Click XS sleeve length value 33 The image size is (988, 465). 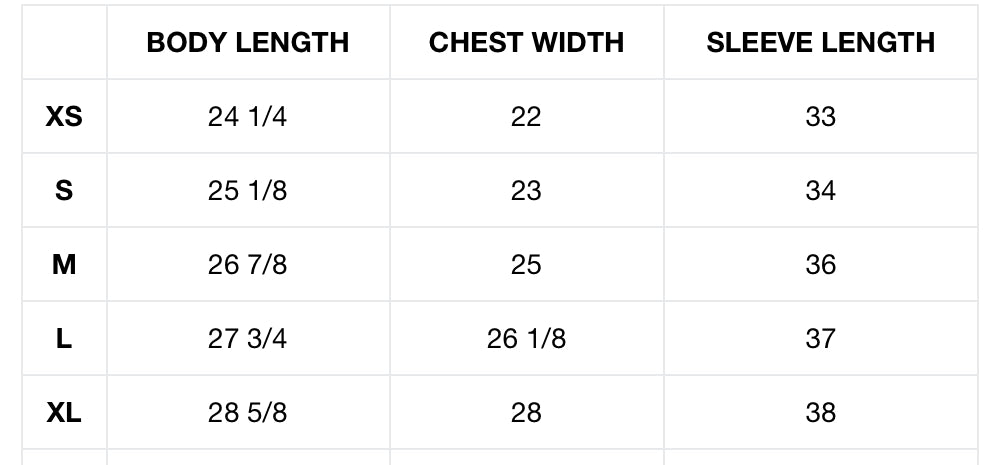820,117
